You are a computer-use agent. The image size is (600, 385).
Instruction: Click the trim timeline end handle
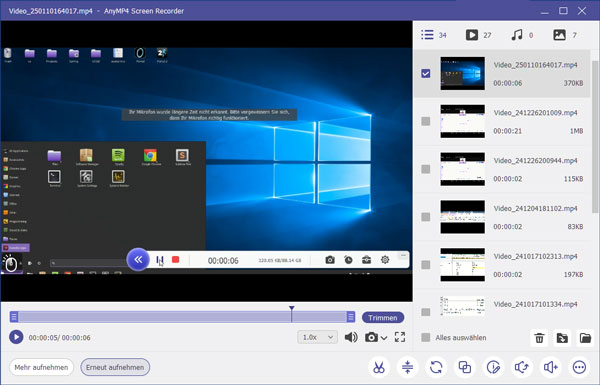point(351,316)
